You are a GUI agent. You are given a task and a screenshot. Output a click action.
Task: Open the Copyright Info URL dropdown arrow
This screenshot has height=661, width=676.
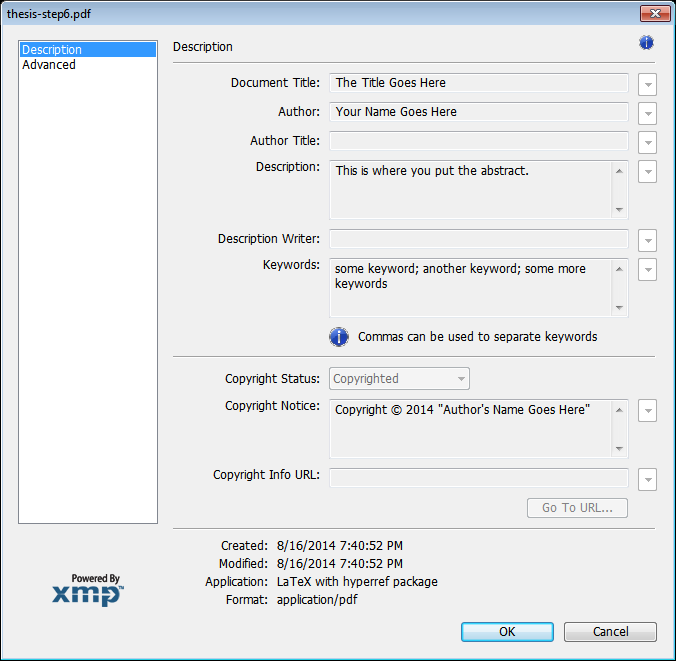pyautogui.click(x=647, y=479)
